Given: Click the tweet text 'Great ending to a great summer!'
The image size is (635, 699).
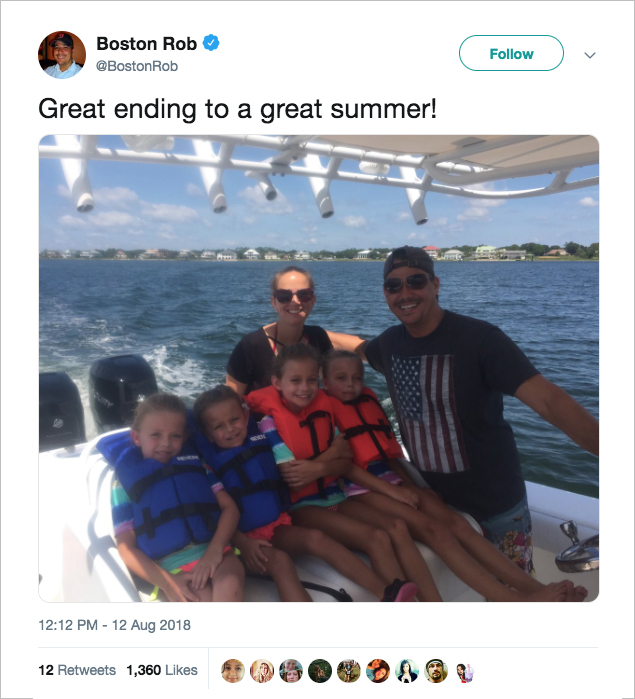Looking at the screenshot, I should [237, 109].
